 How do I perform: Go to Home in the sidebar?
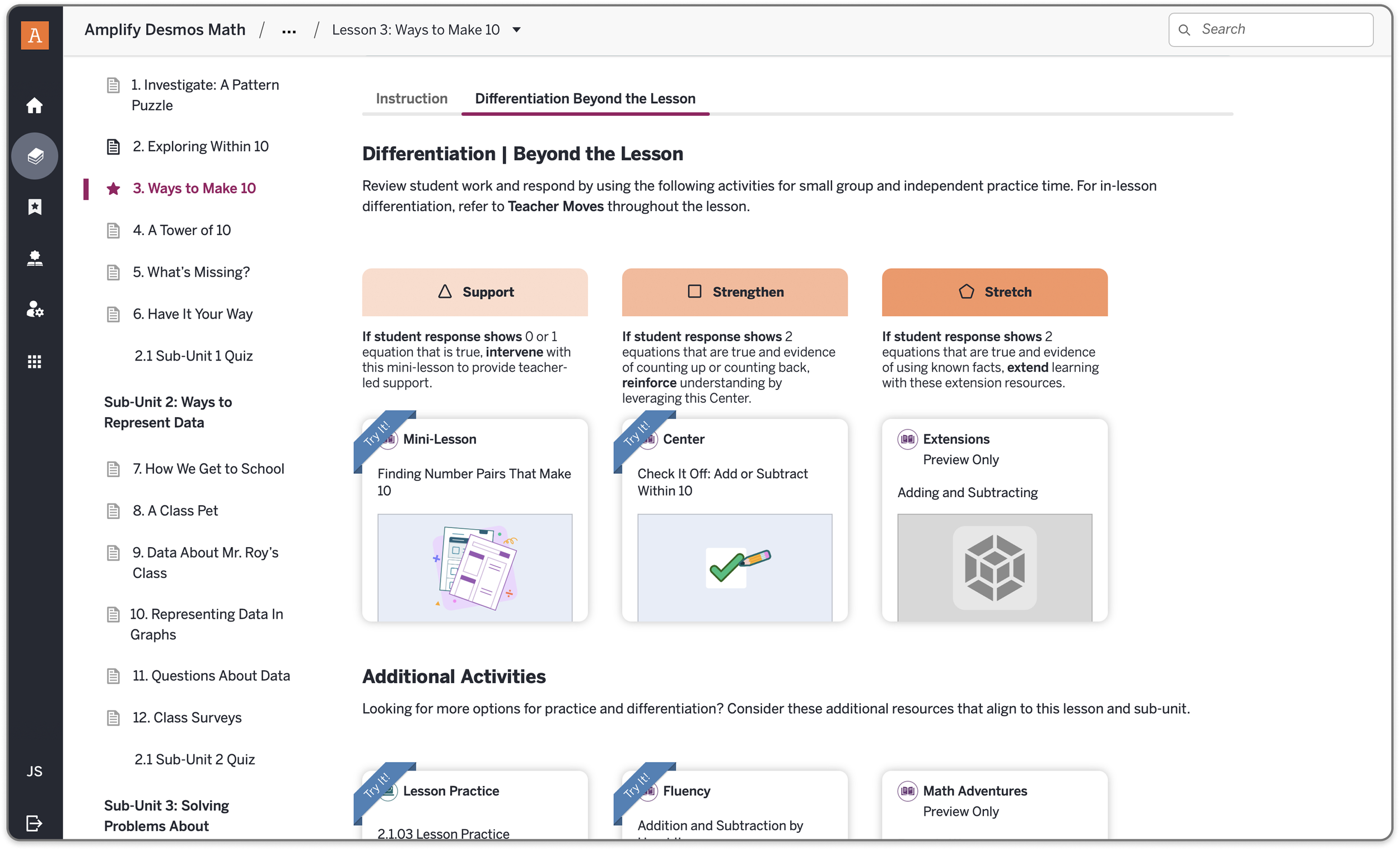35,105
